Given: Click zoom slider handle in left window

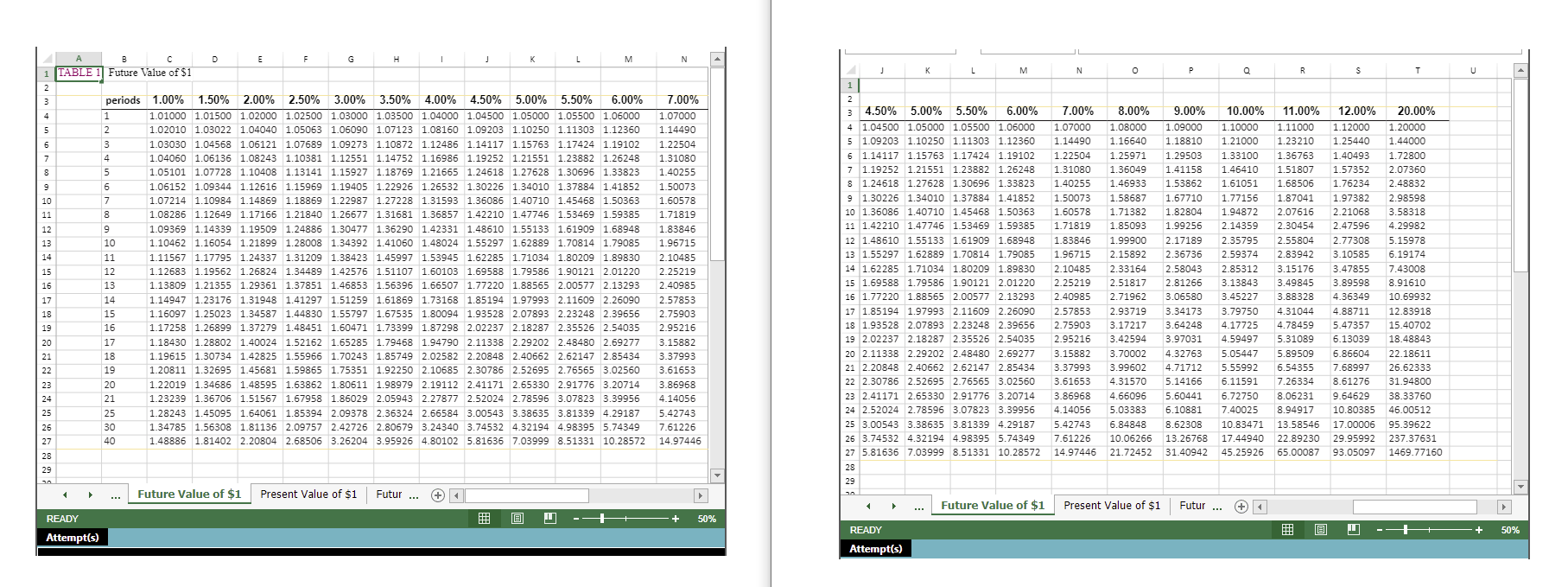Looking at the screenshot, I should tap(602, 519).
